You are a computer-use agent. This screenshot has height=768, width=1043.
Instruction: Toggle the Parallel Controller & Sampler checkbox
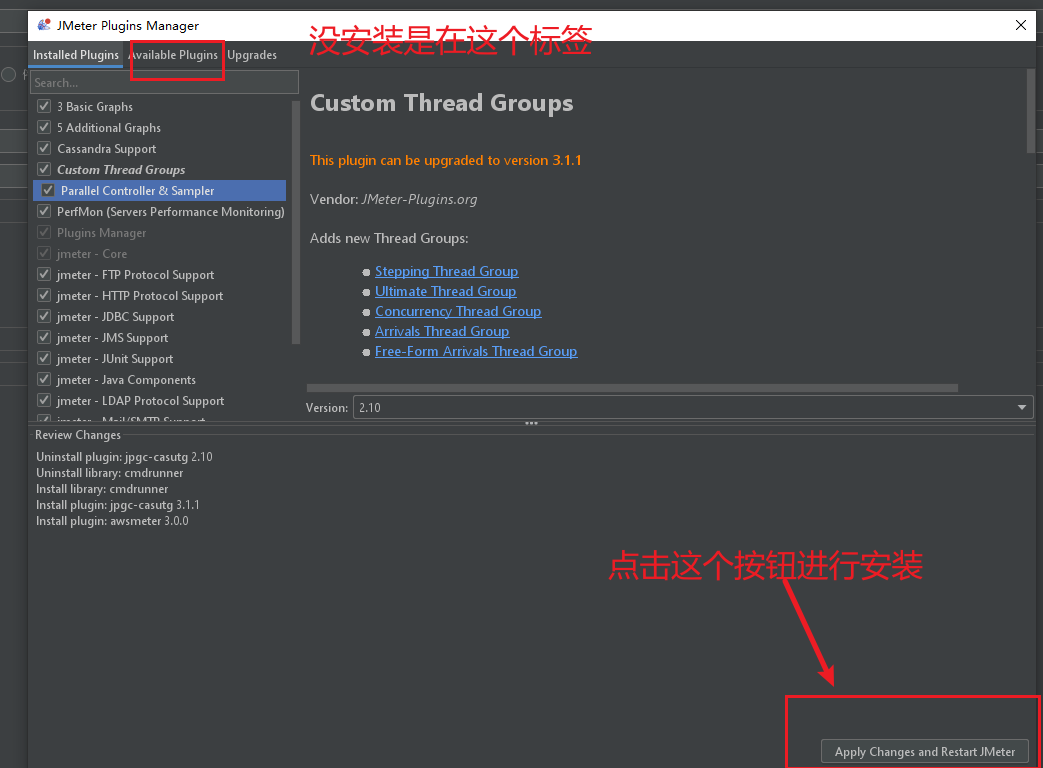(48, 190)
